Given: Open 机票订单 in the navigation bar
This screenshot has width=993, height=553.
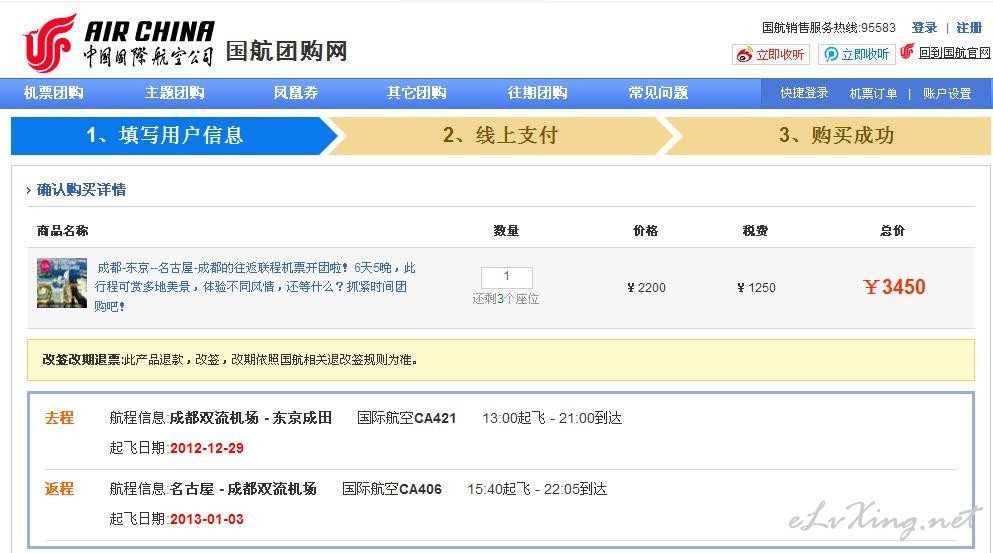Looking at the screenshot, I should tap(873, 94).
